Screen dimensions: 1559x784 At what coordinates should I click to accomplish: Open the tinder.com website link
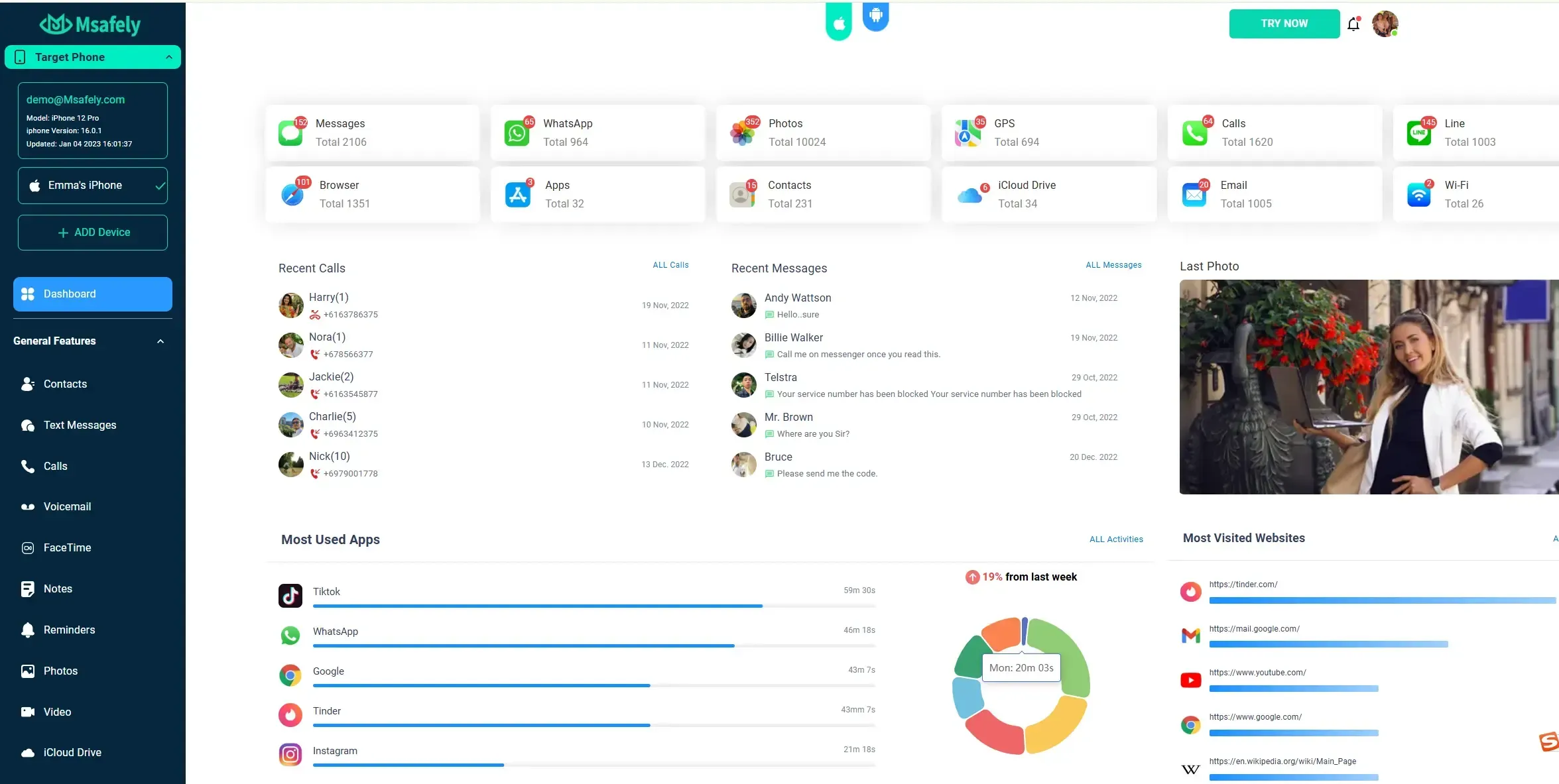[1243, 585]
